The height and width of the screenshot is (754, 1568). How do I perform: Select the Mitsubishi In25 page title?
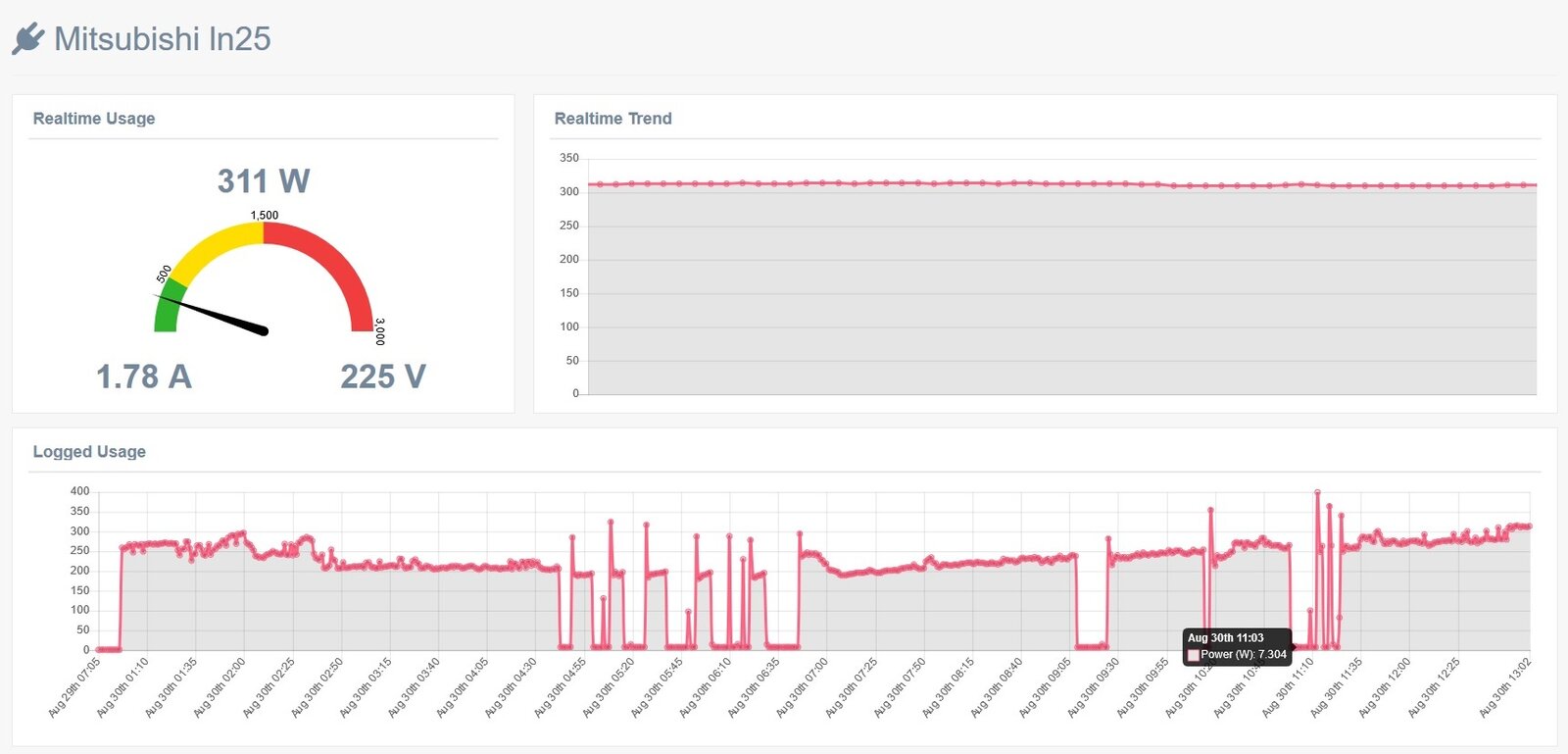point(163,38)
